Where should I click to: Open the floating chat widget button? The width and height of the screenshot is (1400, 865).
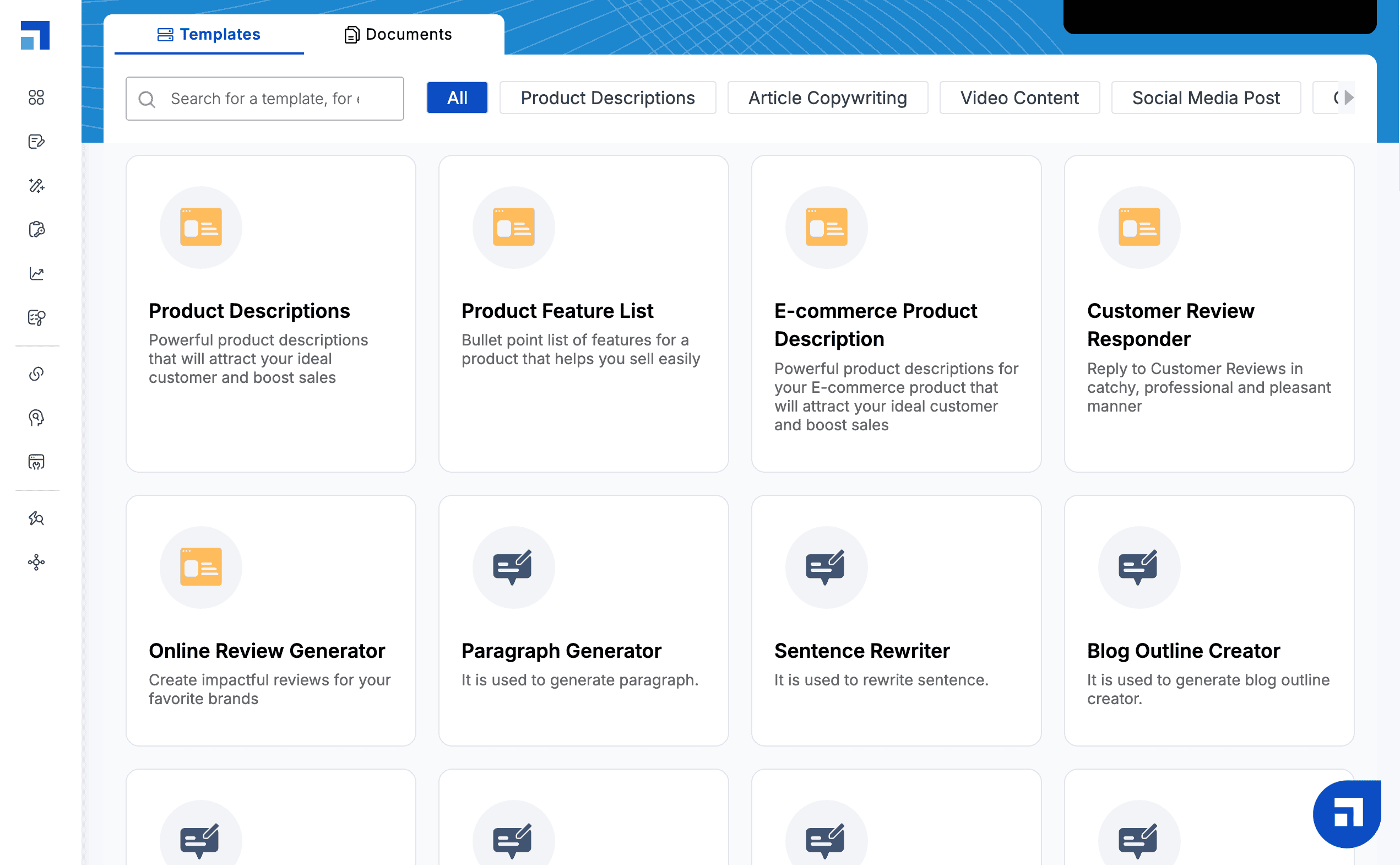click(x=1347, y=814)
